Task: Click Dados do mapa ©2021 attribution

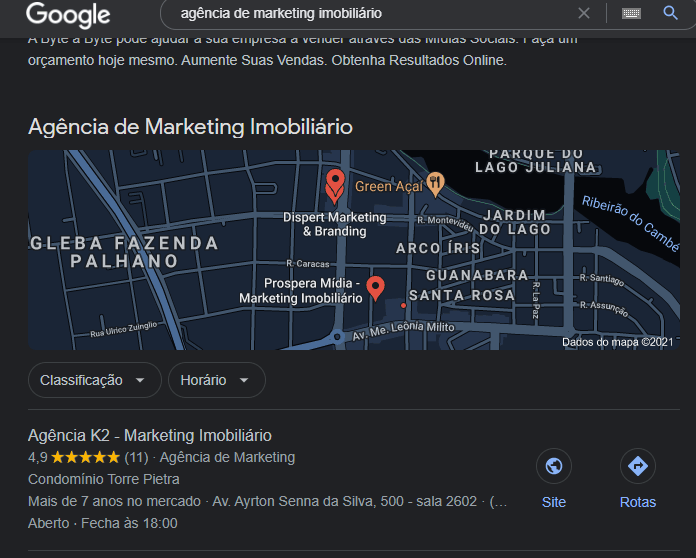Action: pyautogui.click(x=617, y=342)
